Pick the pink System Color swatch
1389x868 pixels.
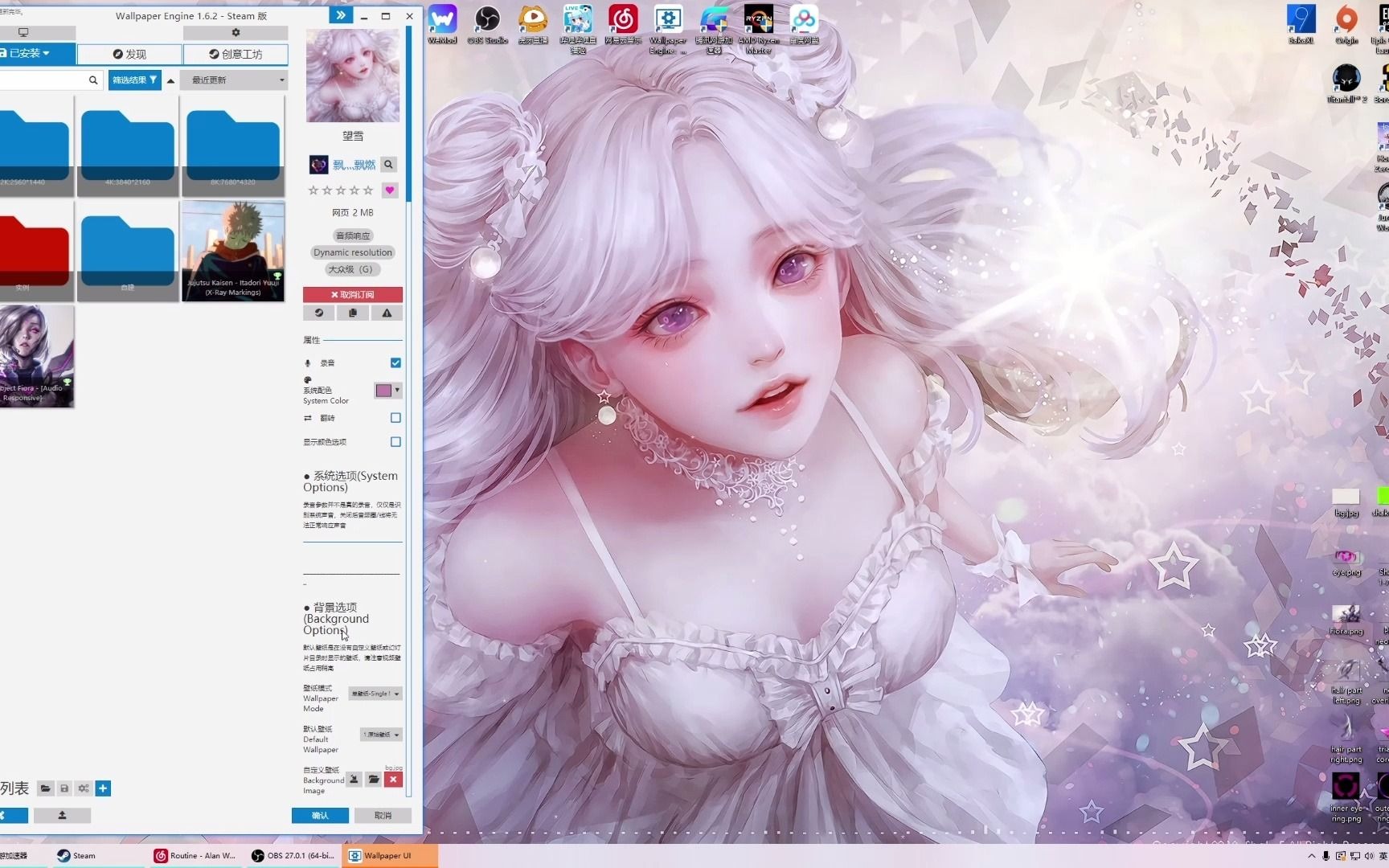[x=383, y=391]
